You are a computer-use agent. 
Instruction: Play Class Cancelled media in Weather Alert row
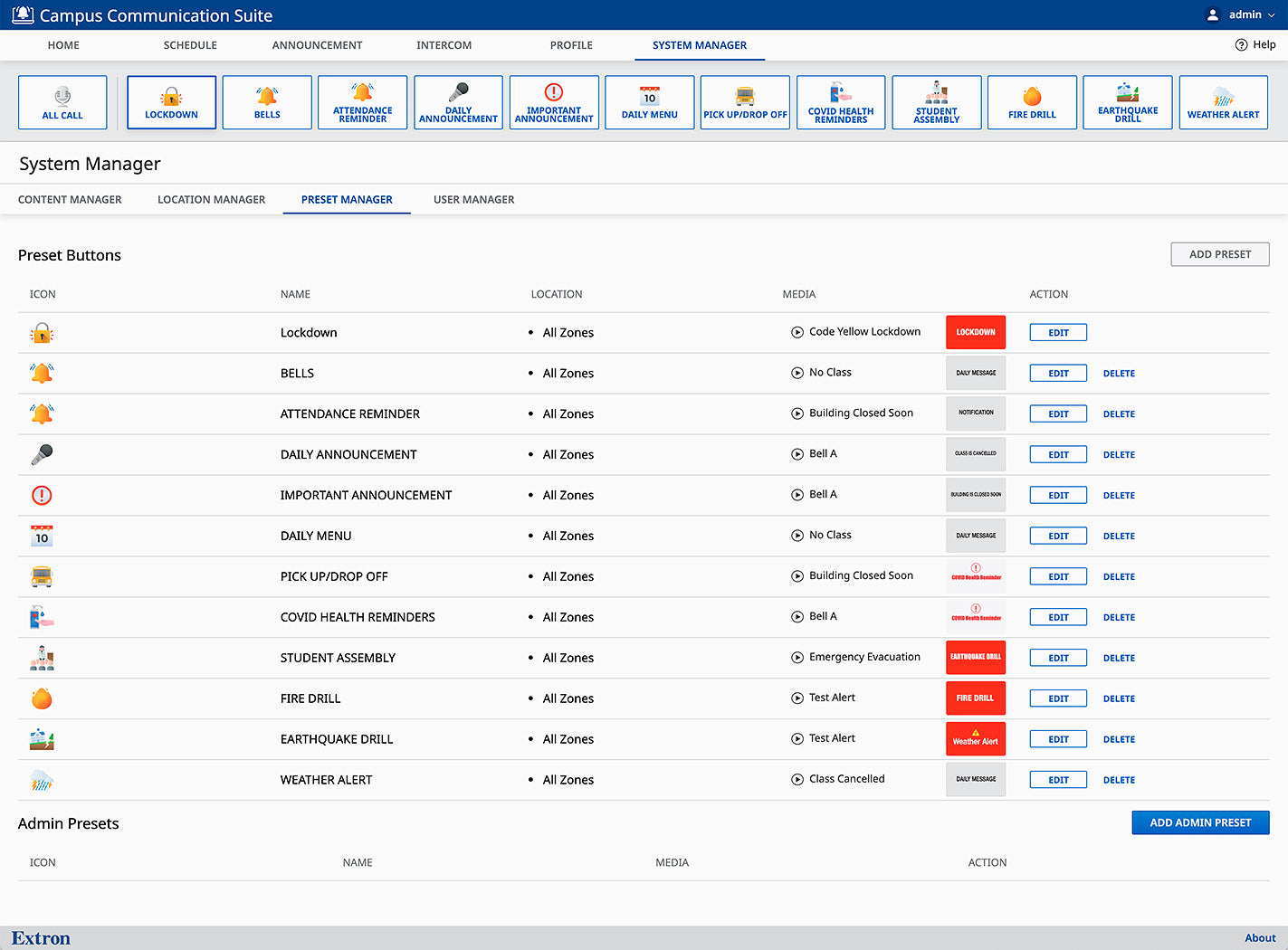coord(797,779)
